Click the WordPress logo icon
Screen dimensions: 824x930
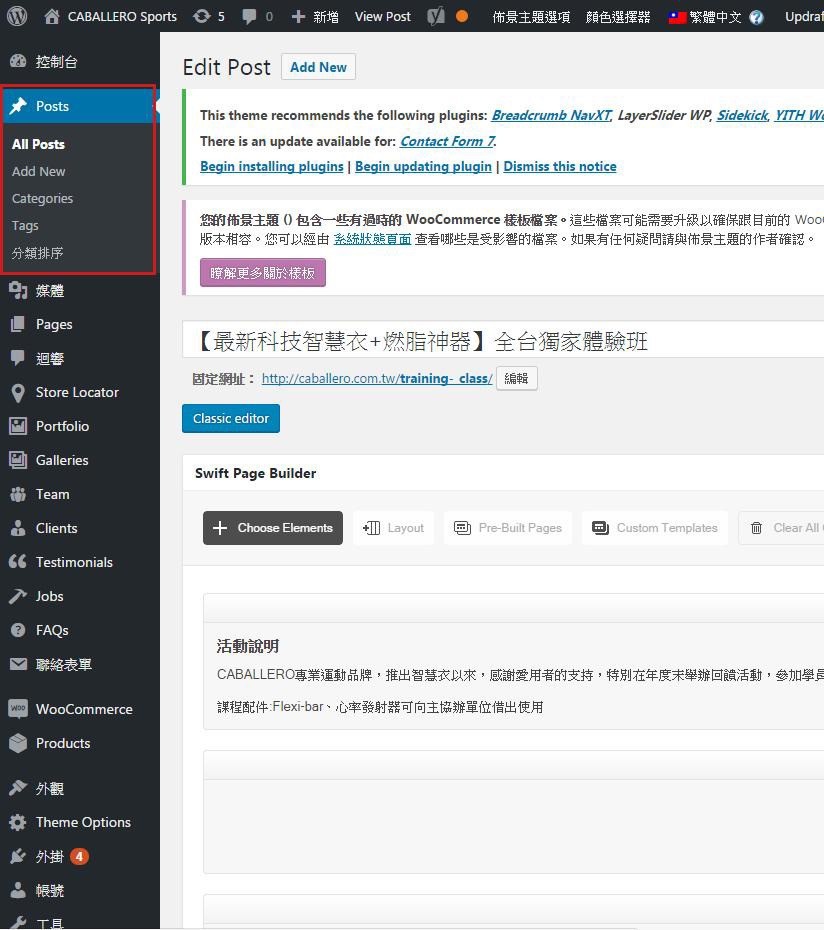(x=17, y=16)
